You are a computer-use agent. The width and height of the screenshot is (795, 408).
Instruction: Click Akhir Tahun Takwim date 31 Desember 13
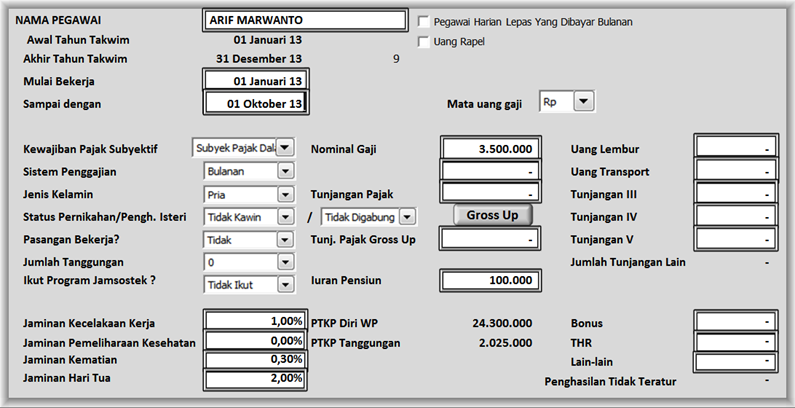259,59
